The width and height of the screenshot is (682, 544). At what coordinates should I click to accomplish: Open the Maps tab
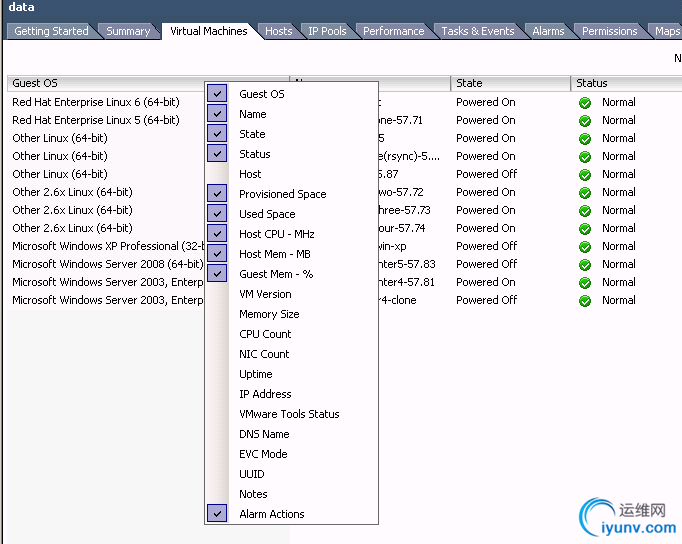(667, 31)
